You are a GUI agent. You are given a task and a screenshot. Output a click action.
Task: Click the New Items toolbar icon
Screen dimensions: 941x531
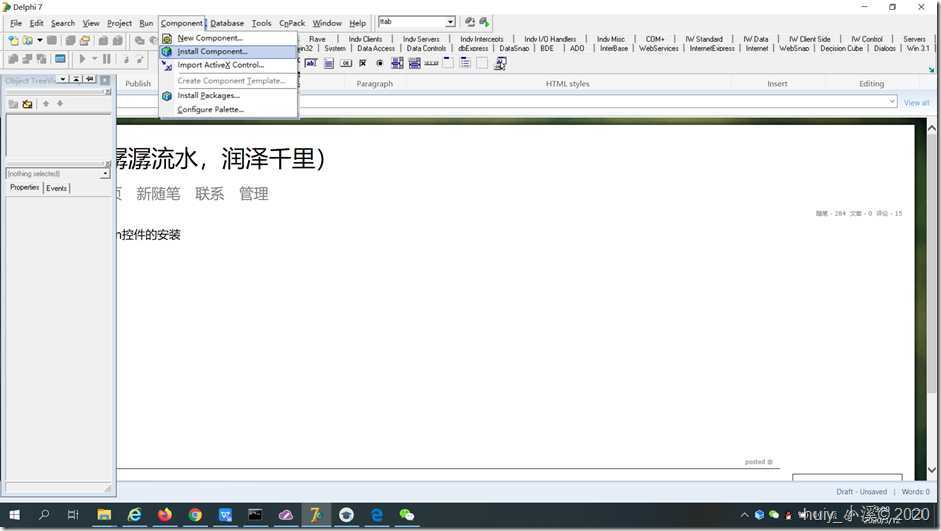click(x=13, y=41)
